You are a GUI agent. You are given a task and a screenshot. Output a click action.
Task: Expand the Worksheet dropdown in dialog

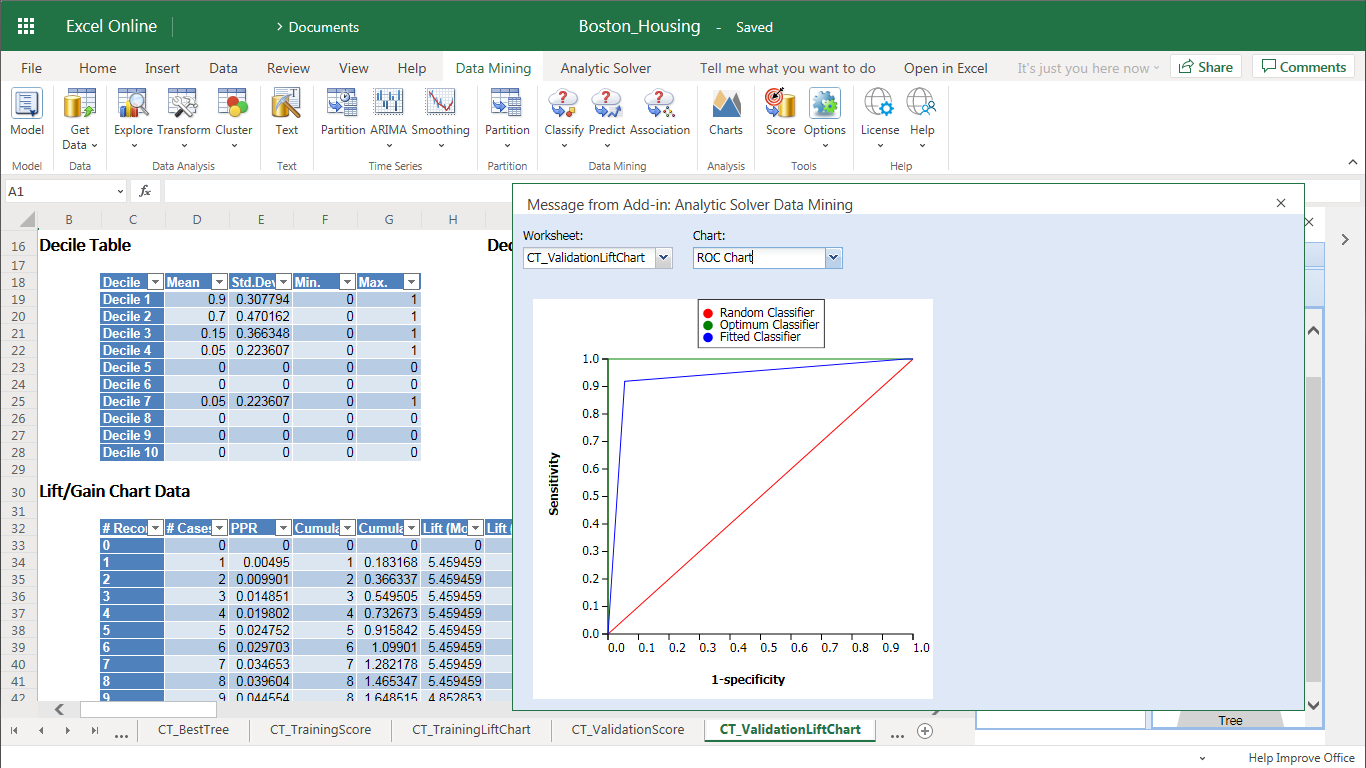point(663,258)
